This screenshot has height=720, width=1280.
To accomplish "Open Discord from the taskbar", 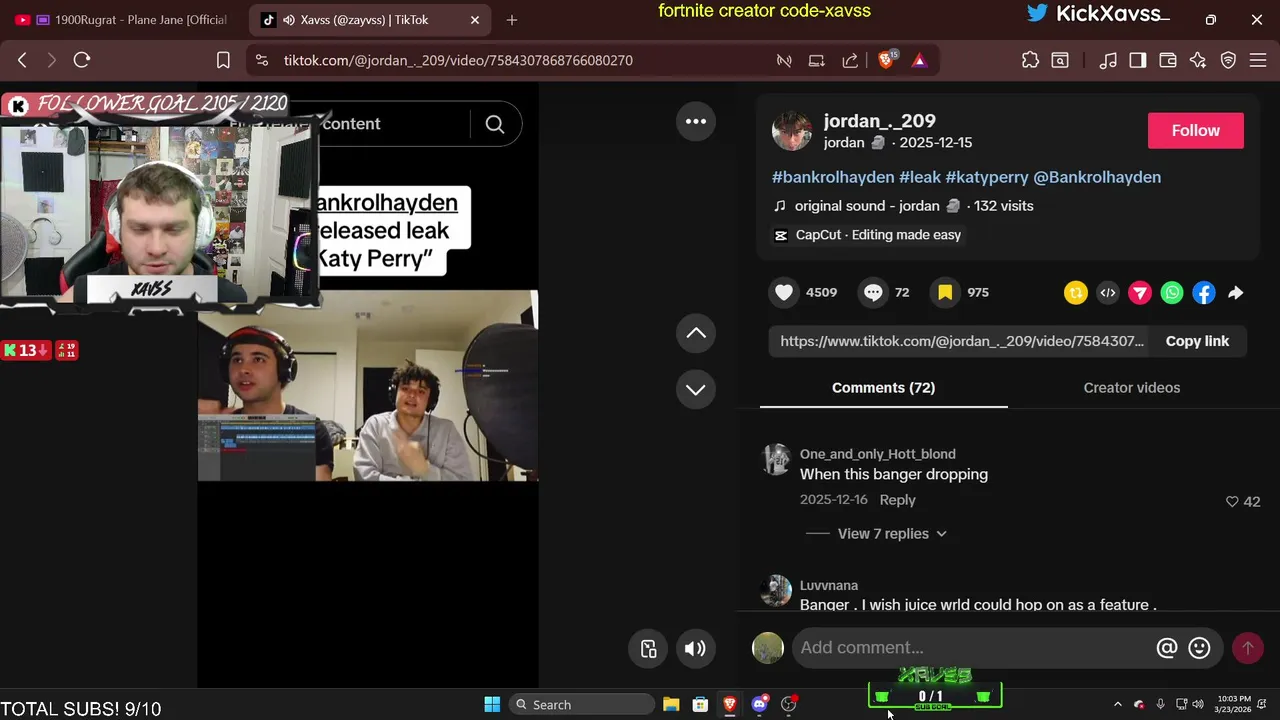I will point(760,705).
